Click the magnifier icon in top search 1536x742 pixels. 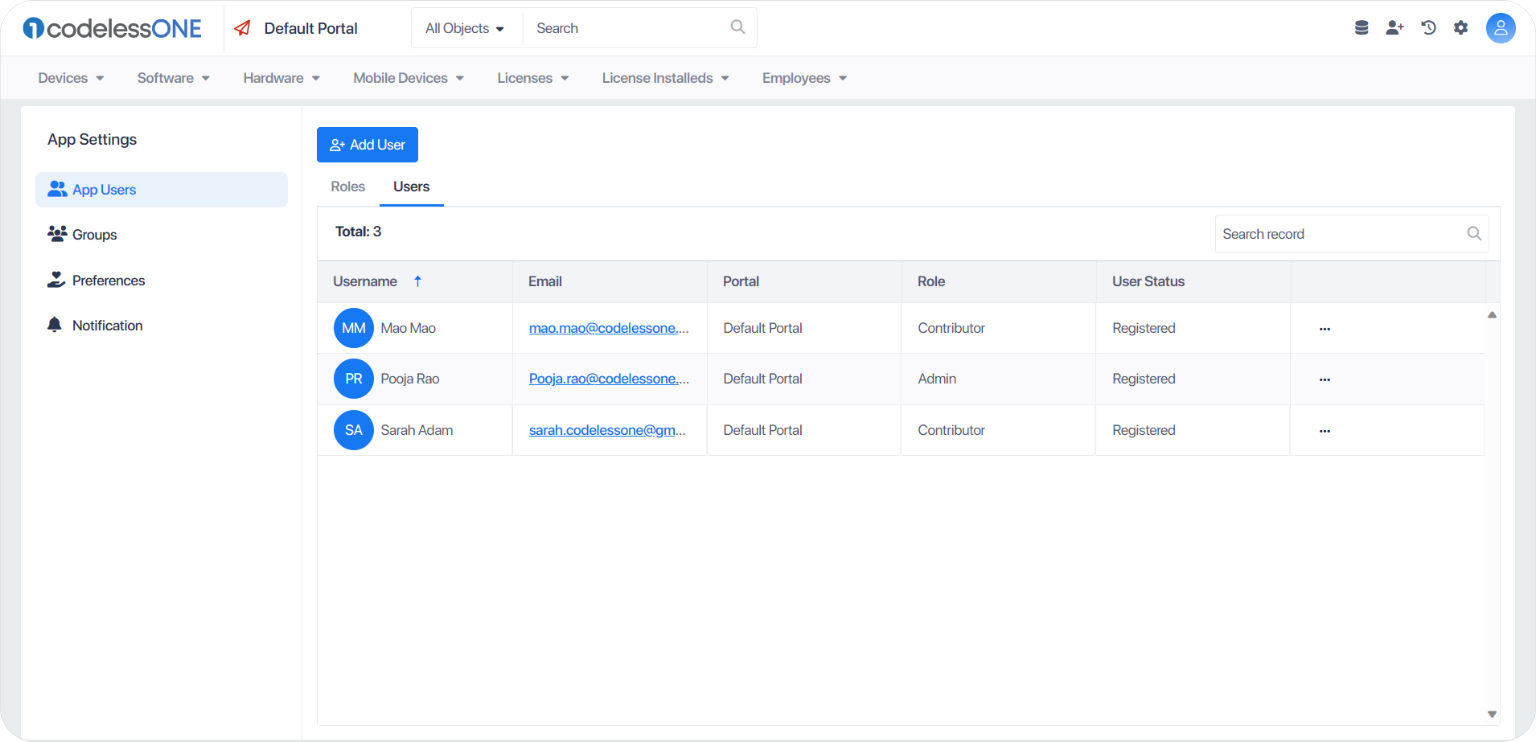(x=738, y=27)
